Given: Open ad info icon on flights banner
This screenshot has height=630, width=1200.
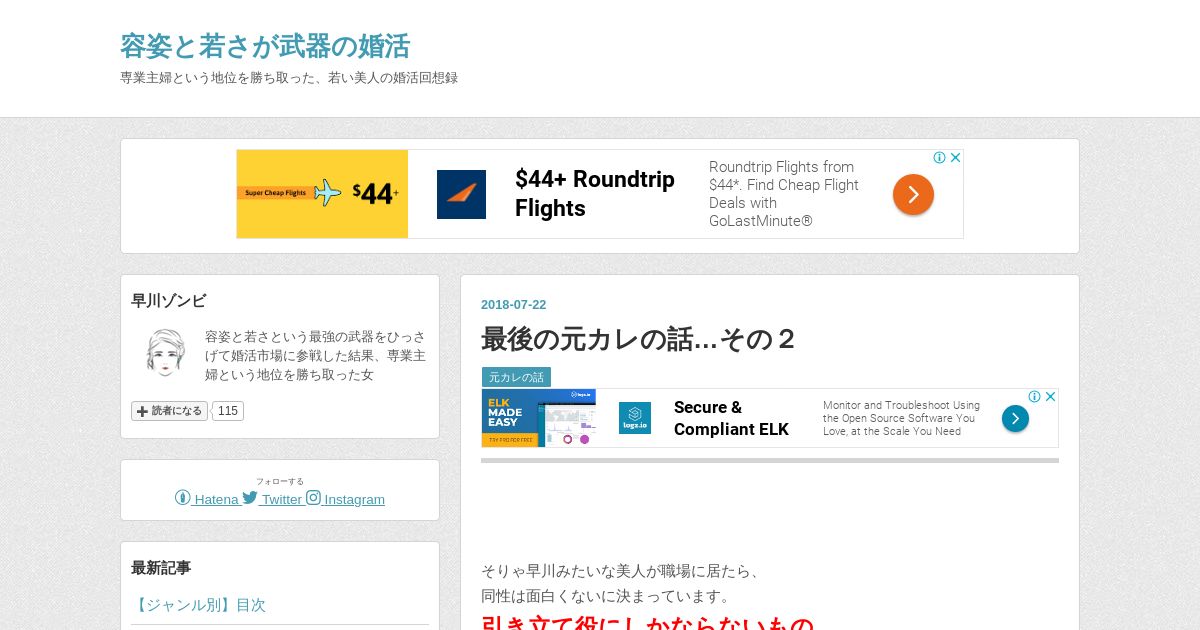Looking at the screenshot, I should tap(940, 158).
